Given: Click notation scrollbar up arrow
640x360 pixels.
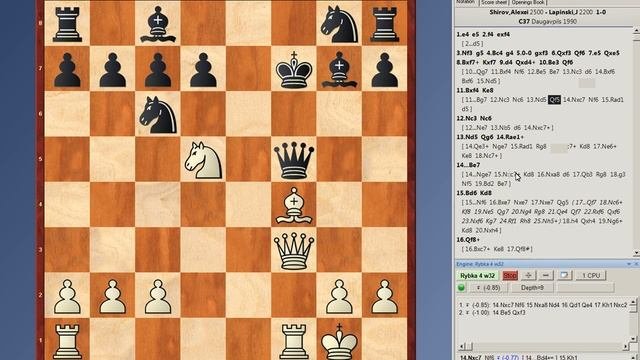Looking at the screenshot, I should click(x=636, y=31).
